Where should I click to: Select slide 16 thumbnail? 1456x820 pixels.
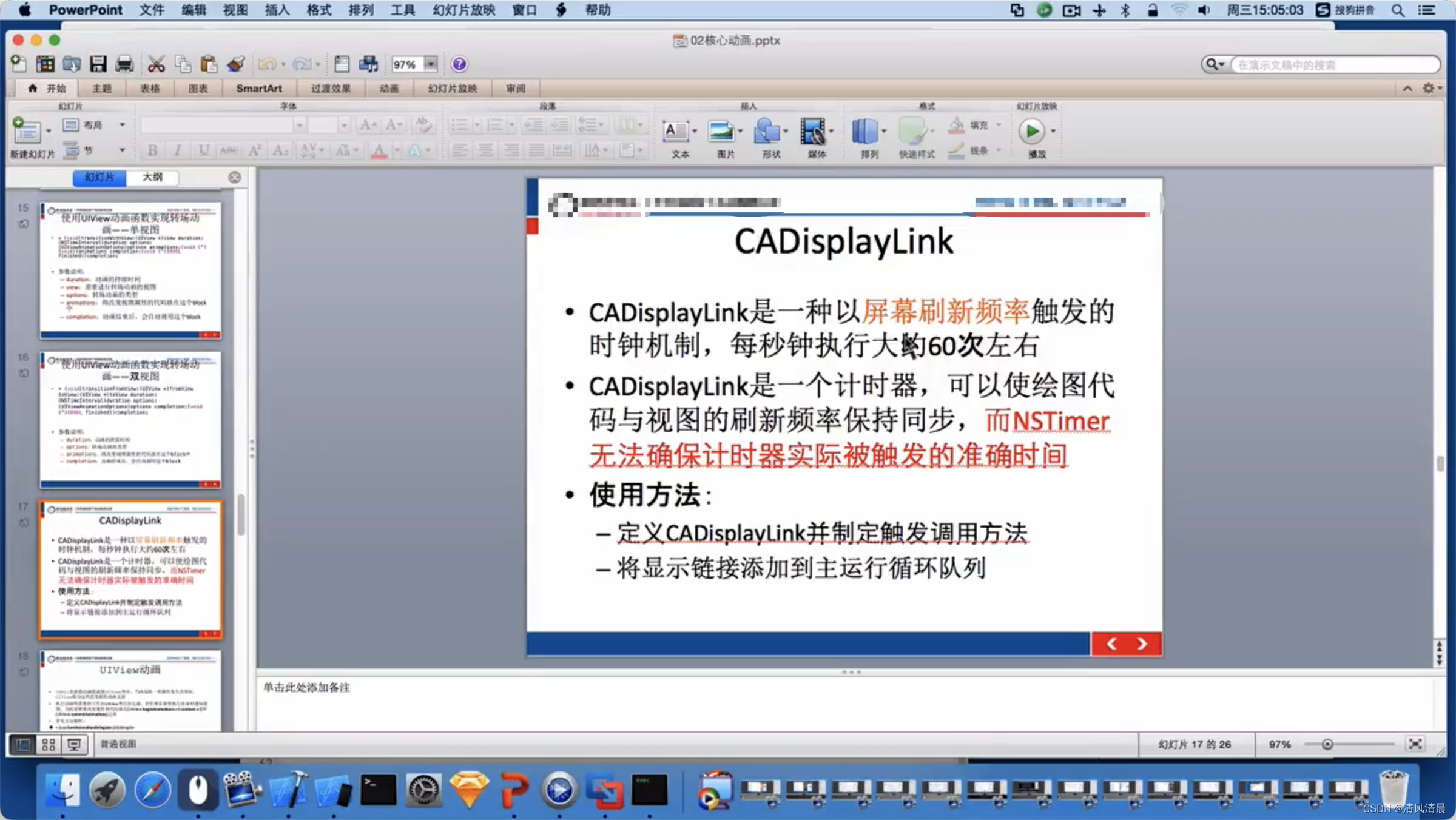coord(130,420)
